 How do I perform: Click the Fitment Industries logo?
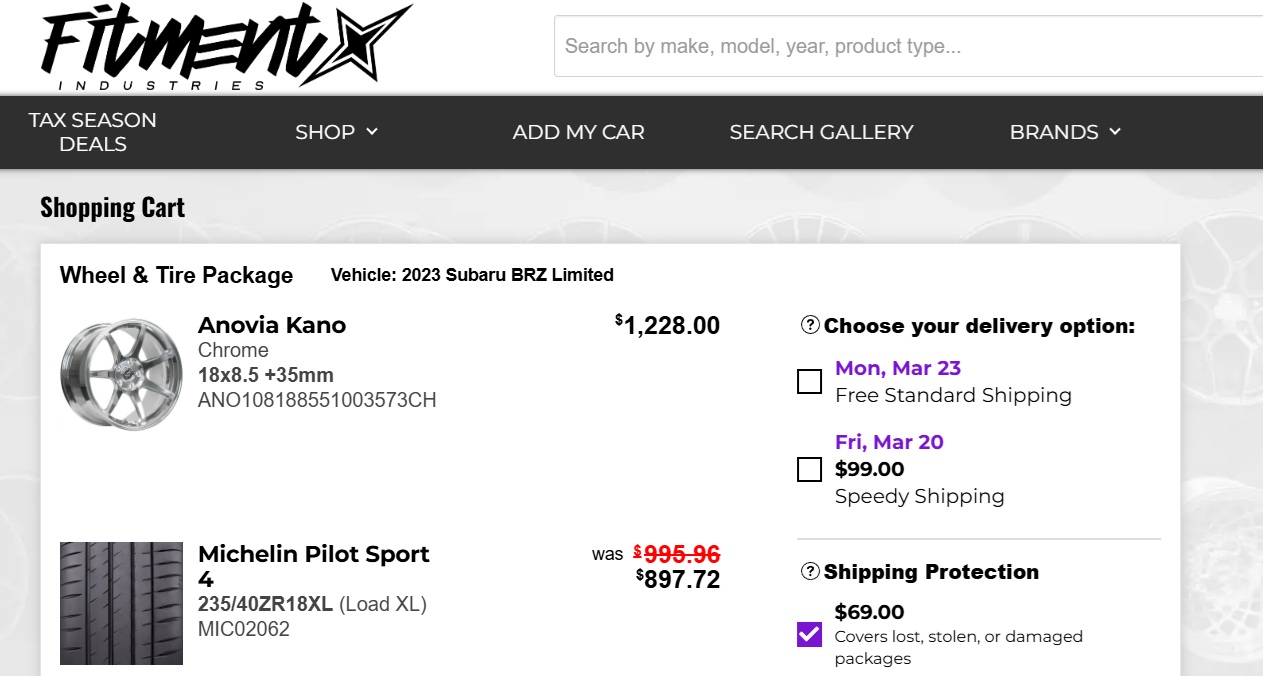[x=225, y=48]
